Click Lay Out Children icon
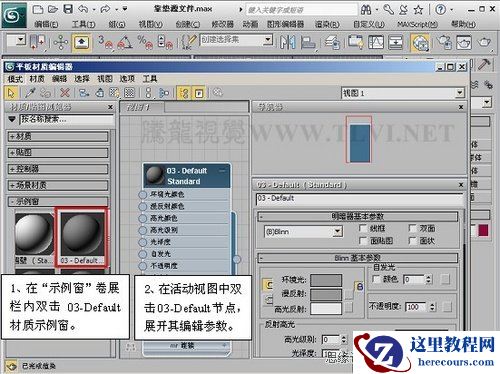This screenshot has width=500, height=374. point(164,93)
